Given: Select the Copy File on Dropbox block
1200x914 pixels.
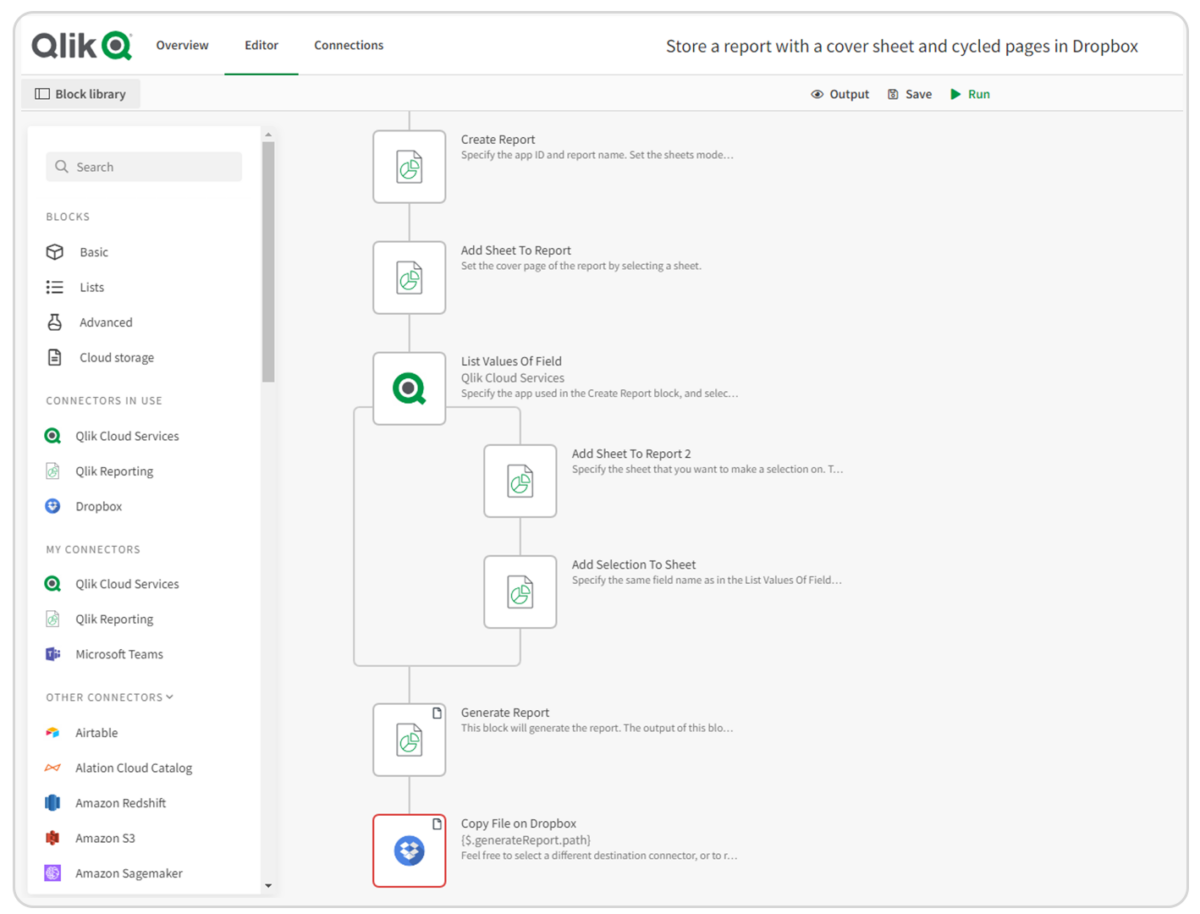Looking at the screenshot, I should click(409, 851).
